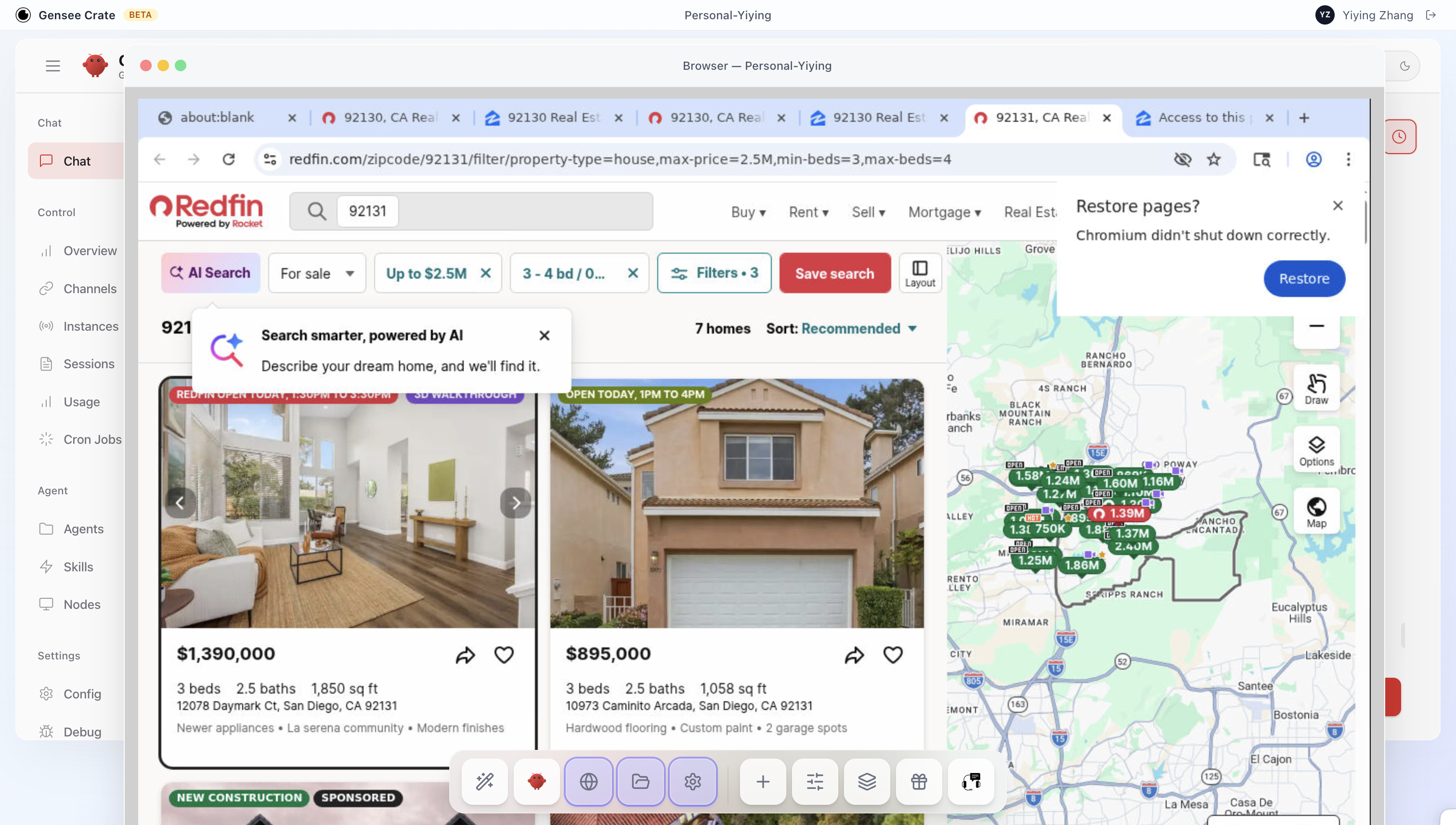
Task: Open the globe browser icon in dock
Action: pyautogui.click(x=588, y=782)
